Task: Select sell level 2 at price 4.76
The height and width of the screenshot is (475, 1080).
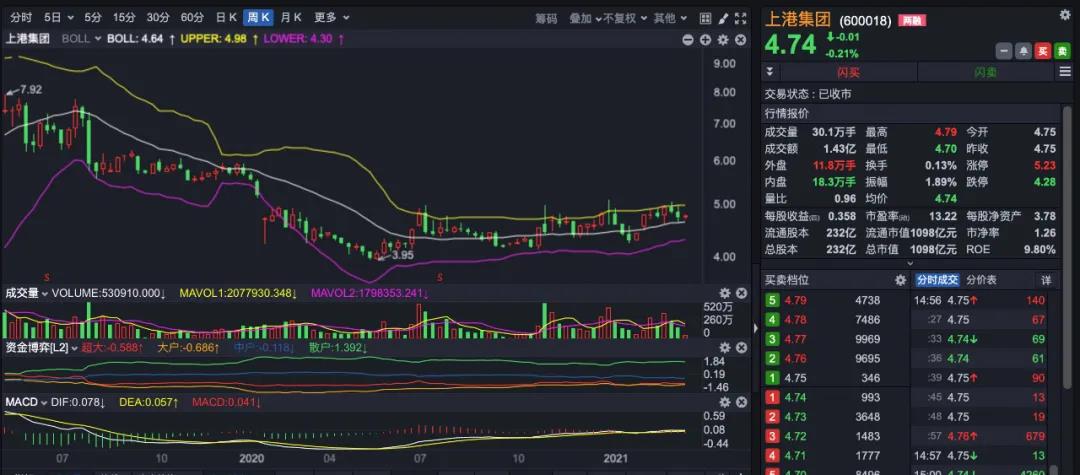Action: (x=835, y=358)
